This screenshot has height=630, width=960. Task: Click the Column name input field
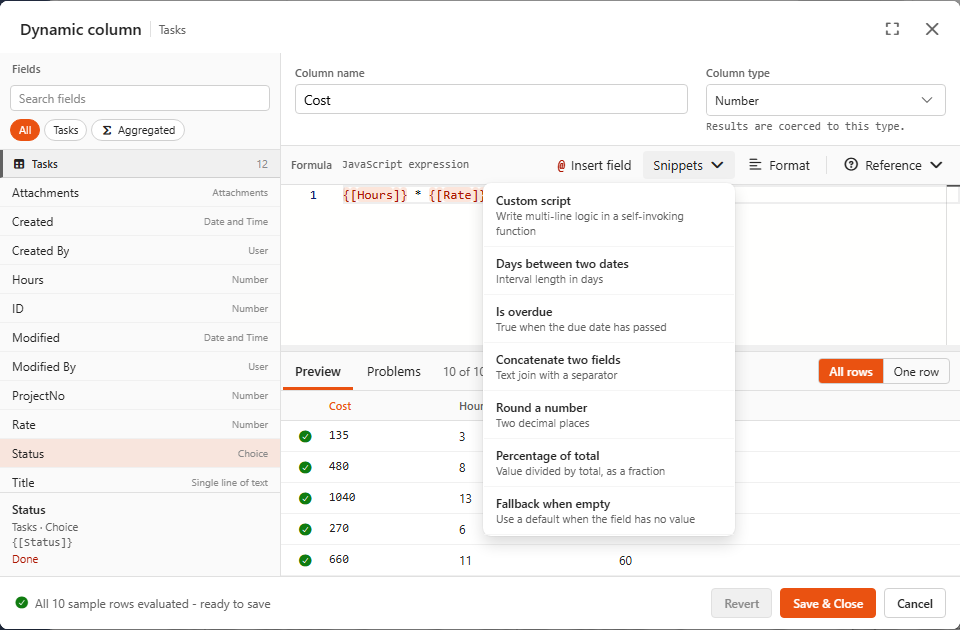point(491,100)
